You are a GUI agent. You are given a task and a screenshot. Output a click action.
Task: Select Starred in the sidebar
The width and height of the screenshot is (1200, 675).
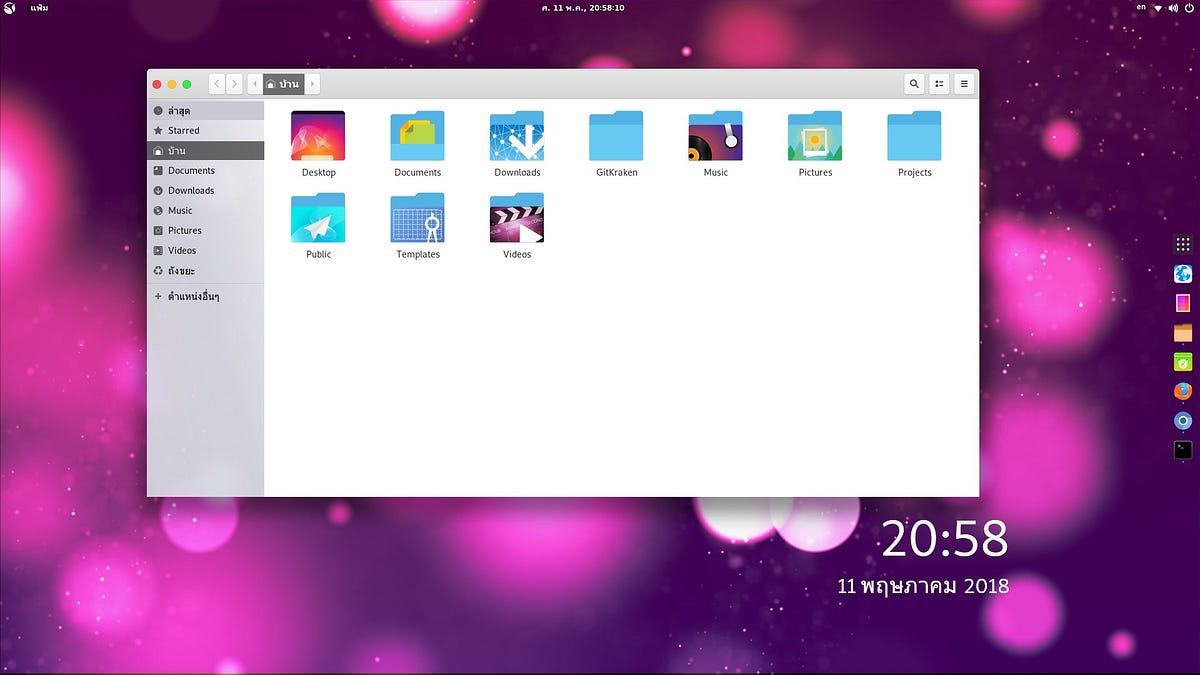click(184, 130)
